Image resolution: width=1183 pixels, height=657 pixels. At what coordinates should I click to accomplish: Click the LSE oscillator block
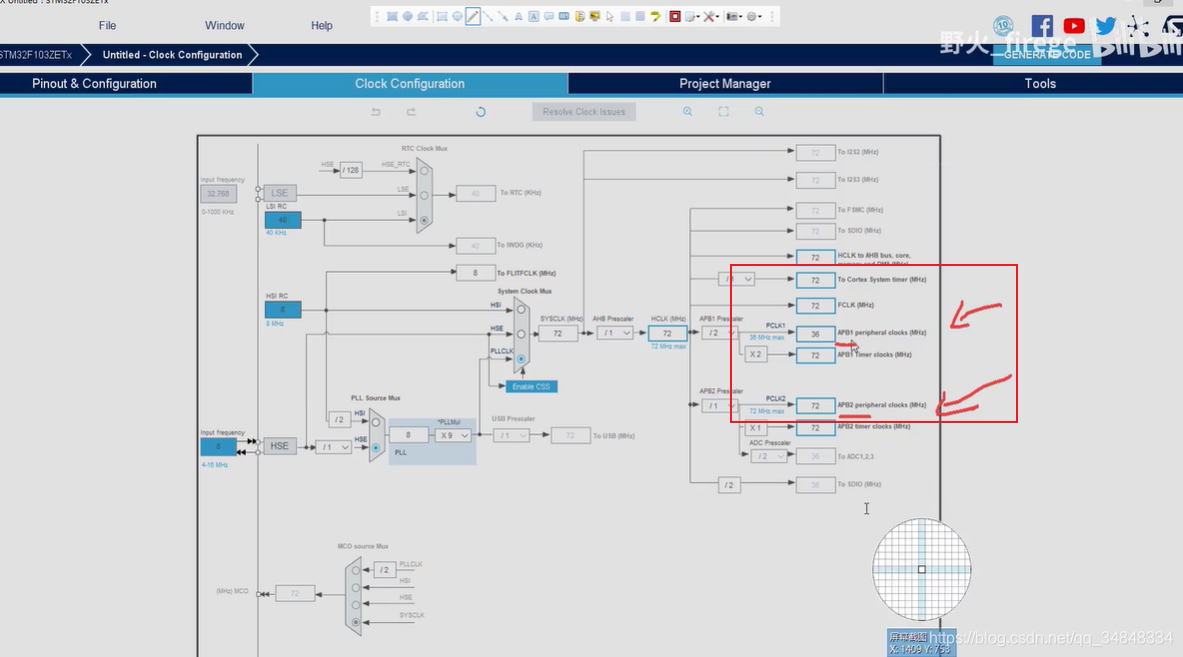[x=279, y=193]
